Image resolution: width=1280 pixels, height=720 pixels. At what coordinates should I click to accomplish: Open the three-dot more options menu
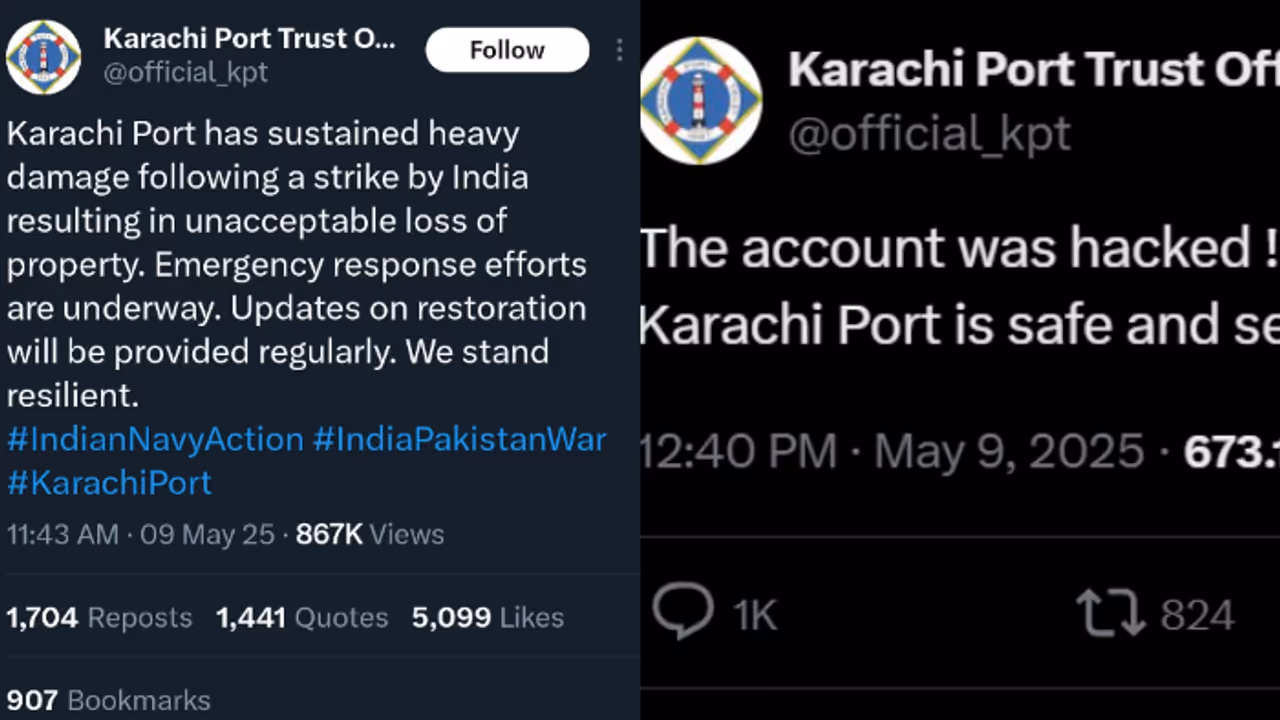[x=620, y=50]
